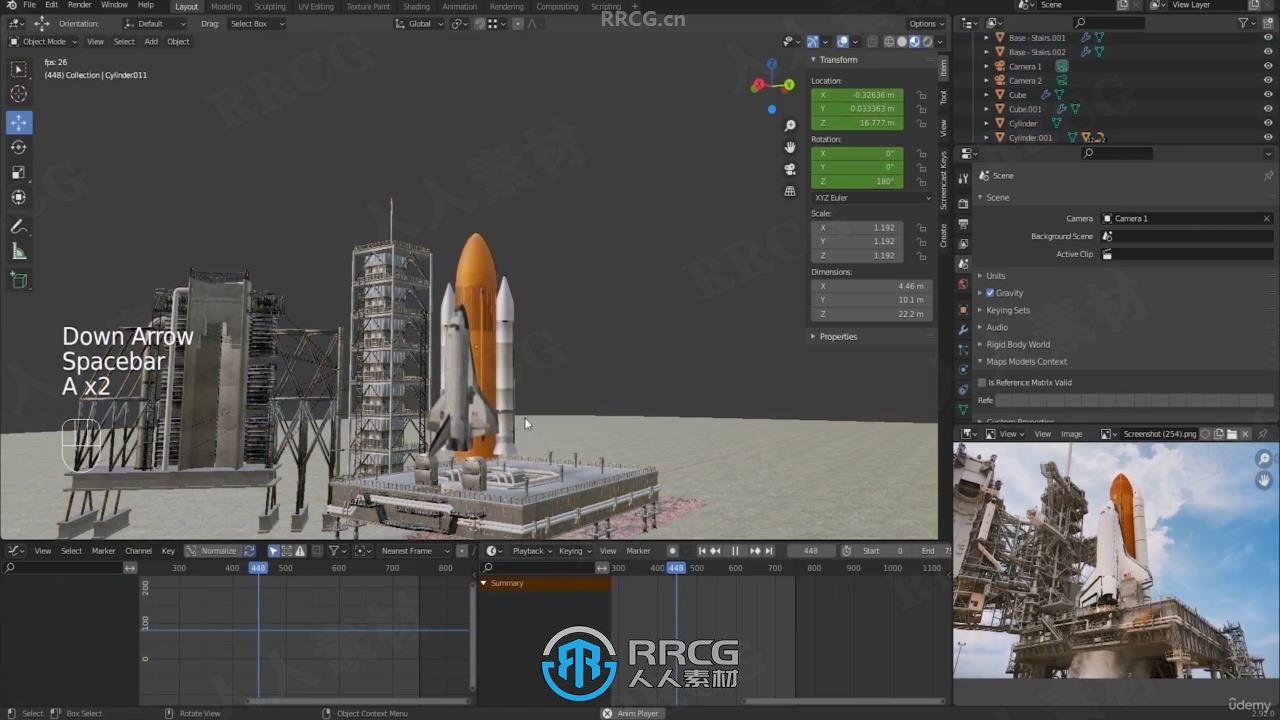
Task: Hide Camera 1 using its eye icon
Action: pos(1268,66)
